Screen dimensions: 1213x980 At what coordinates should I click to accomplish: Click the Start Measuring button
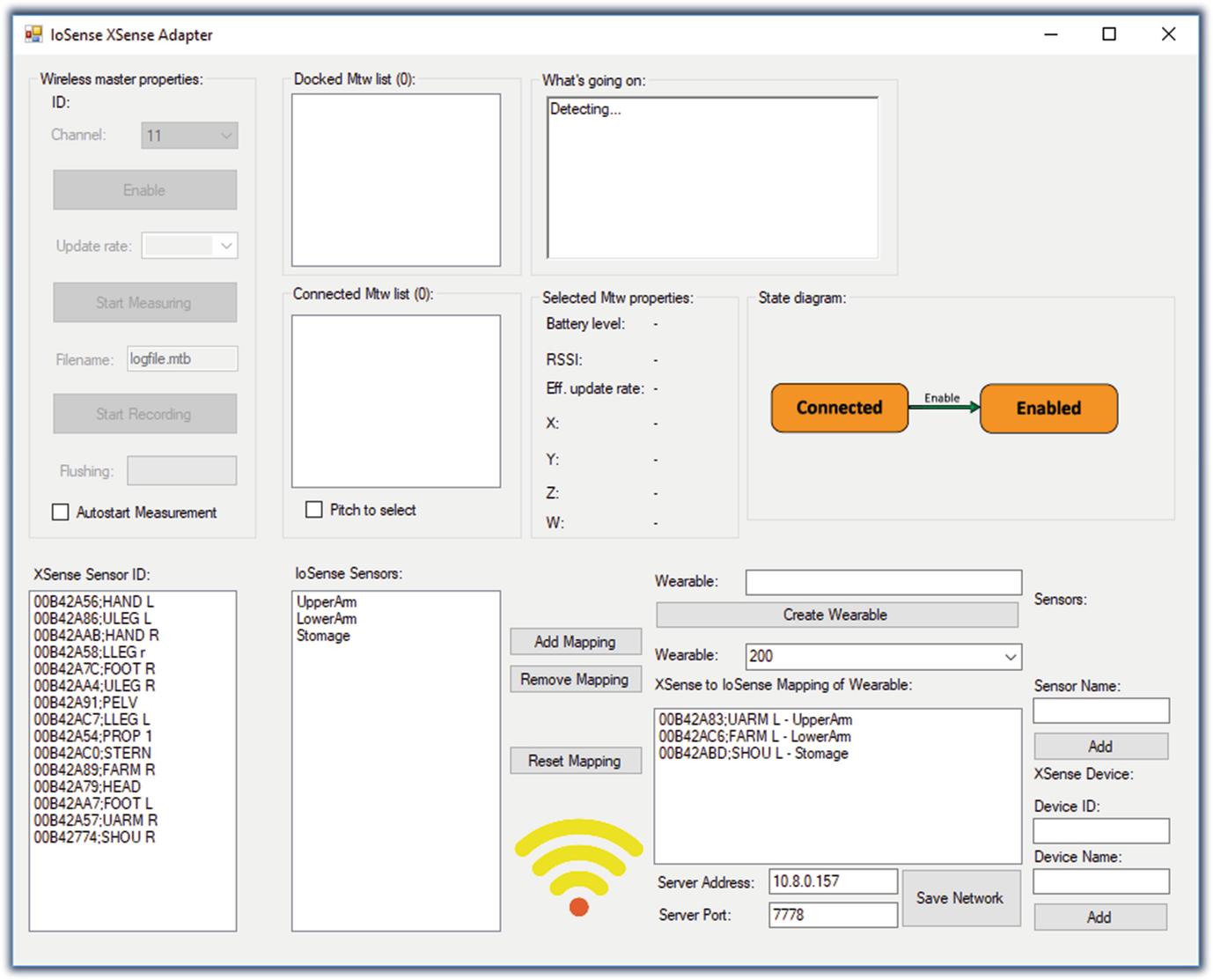144,302
